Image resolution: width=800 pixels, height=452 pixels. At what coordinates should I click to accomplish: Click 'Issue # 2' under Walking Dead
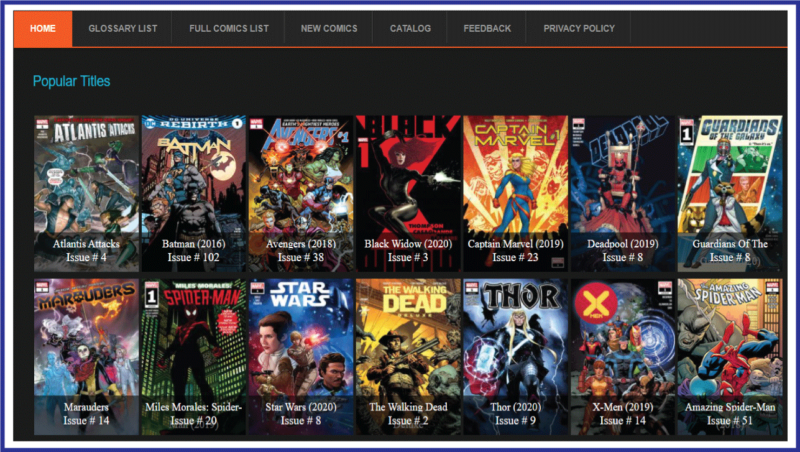408,420
